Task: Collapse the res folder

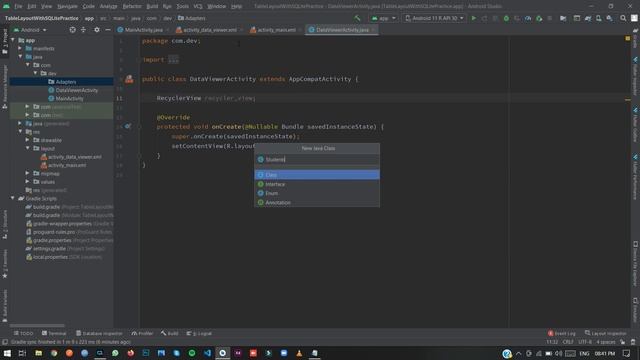Action: (x=20, y=132)
